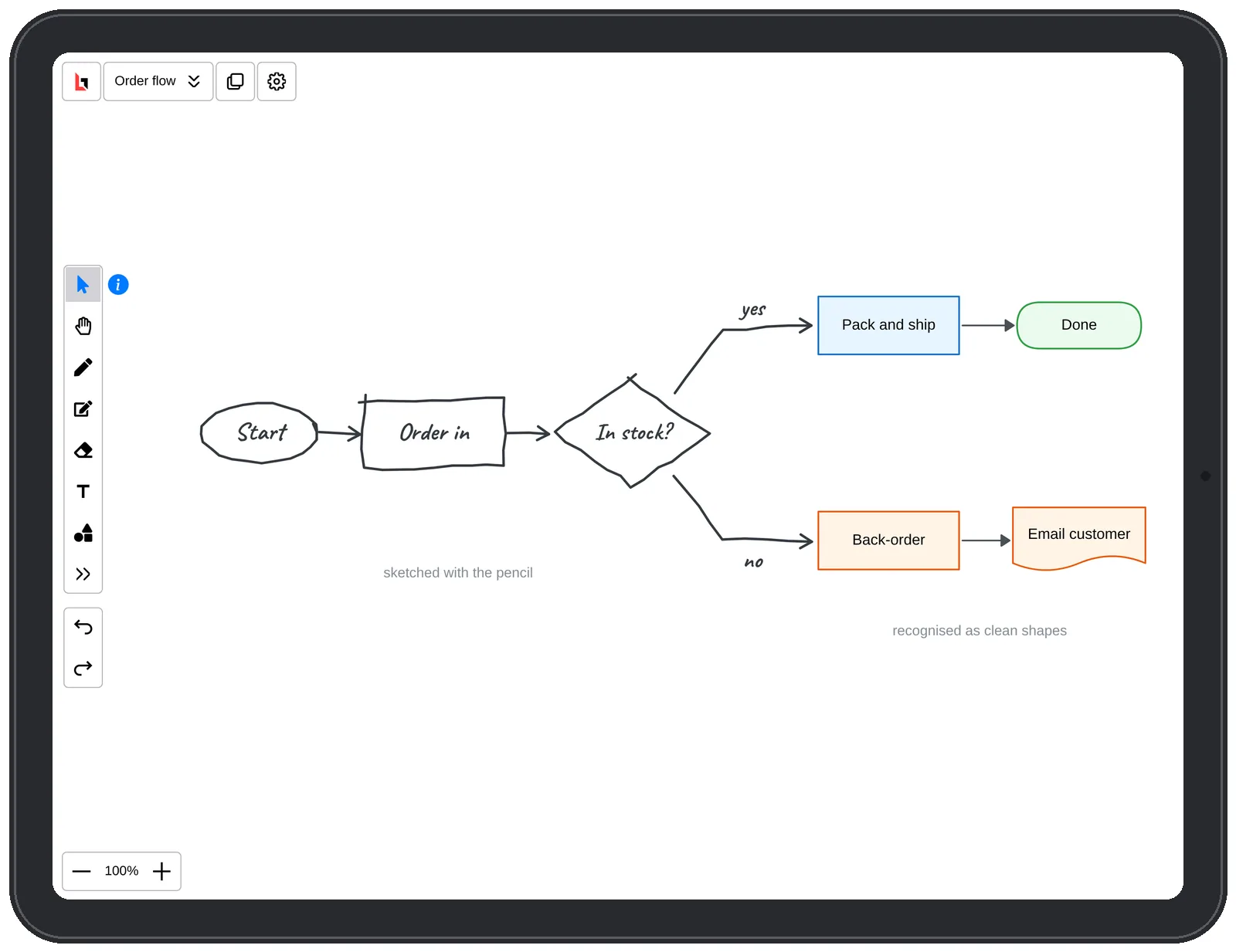
Task: Open the app logo main menu
Action: pyautogui.click(x=81, y=81)
